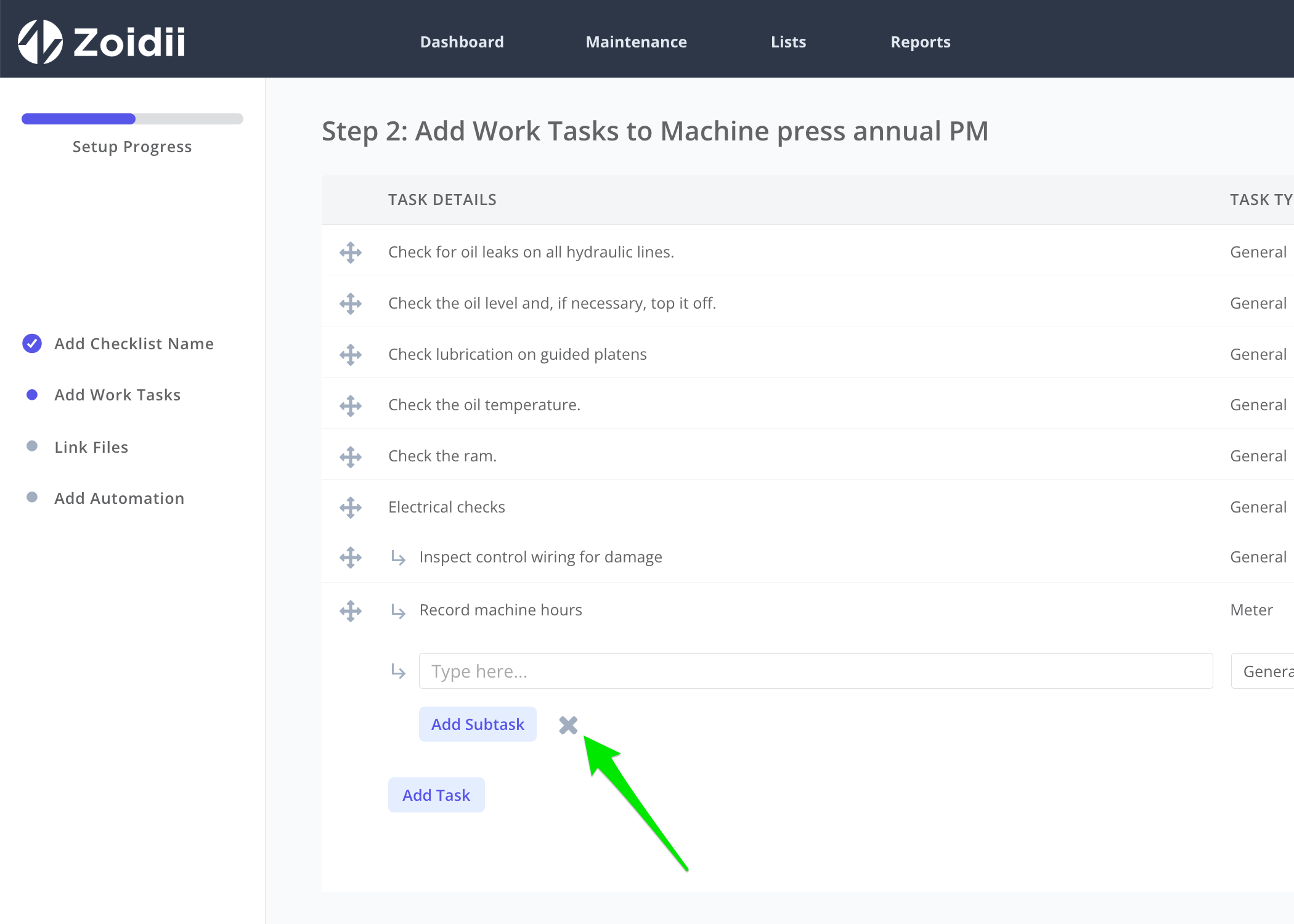Grab move handle for oil level task
This screenshot has width=1294, height=924.
[x=351, y=304]
